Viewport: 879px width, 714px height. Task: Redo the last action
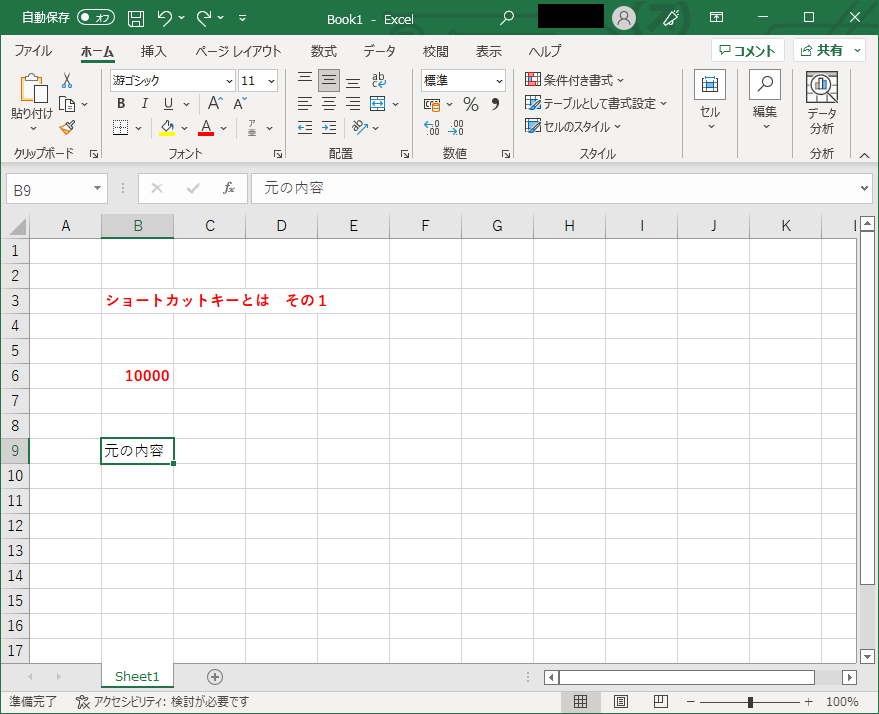204,18
